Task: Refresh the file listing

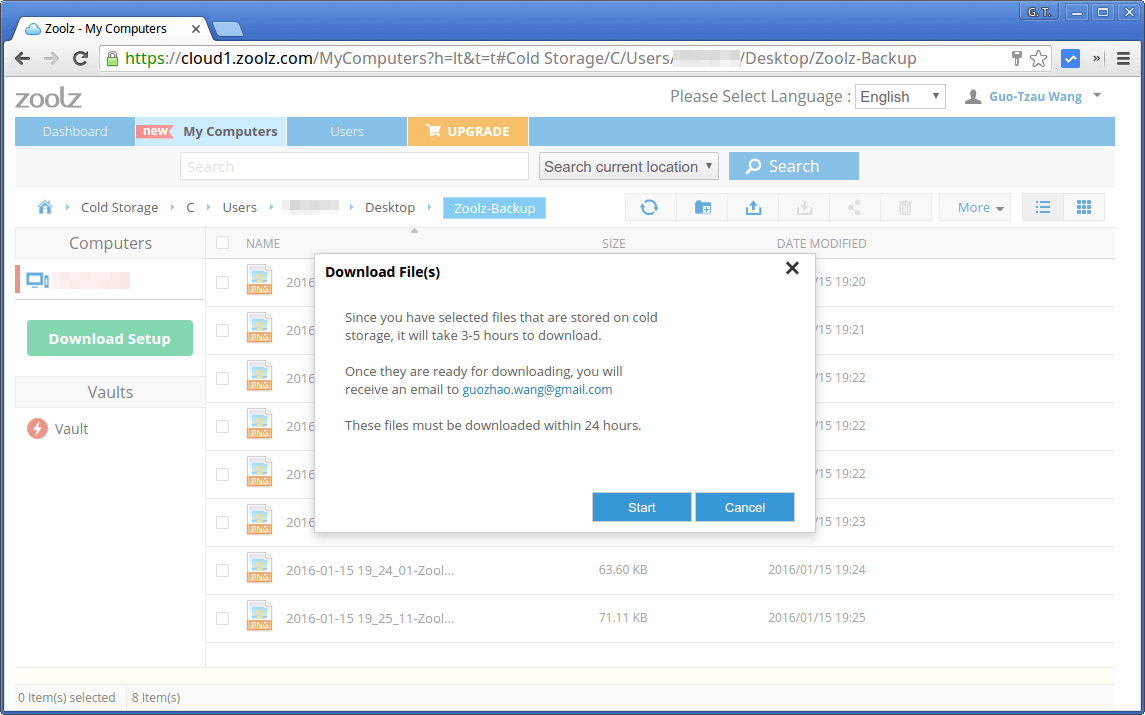Action: click(649, 207)
